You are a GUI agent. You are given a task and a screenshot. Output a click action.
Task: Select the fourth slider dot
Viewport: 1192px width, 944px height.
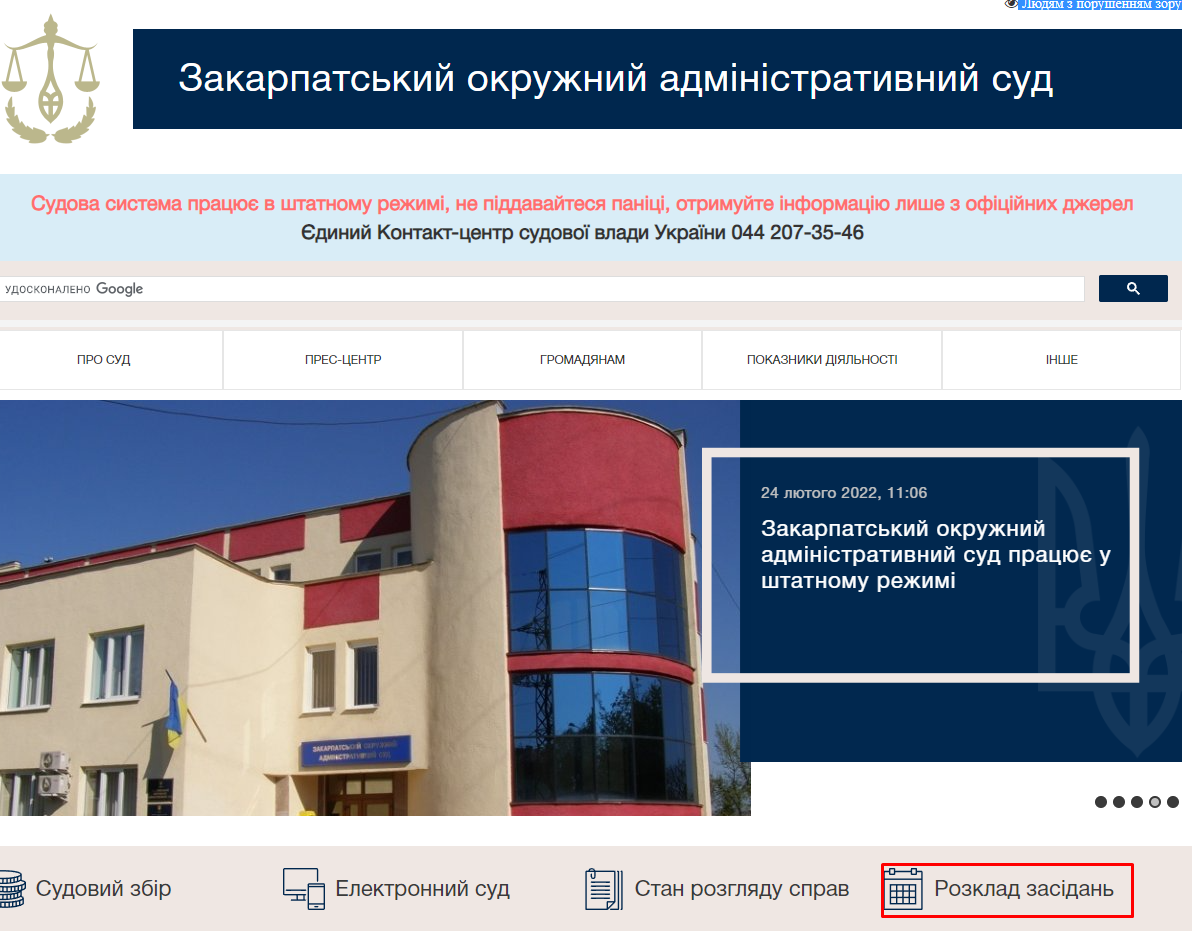point(1155,802)
